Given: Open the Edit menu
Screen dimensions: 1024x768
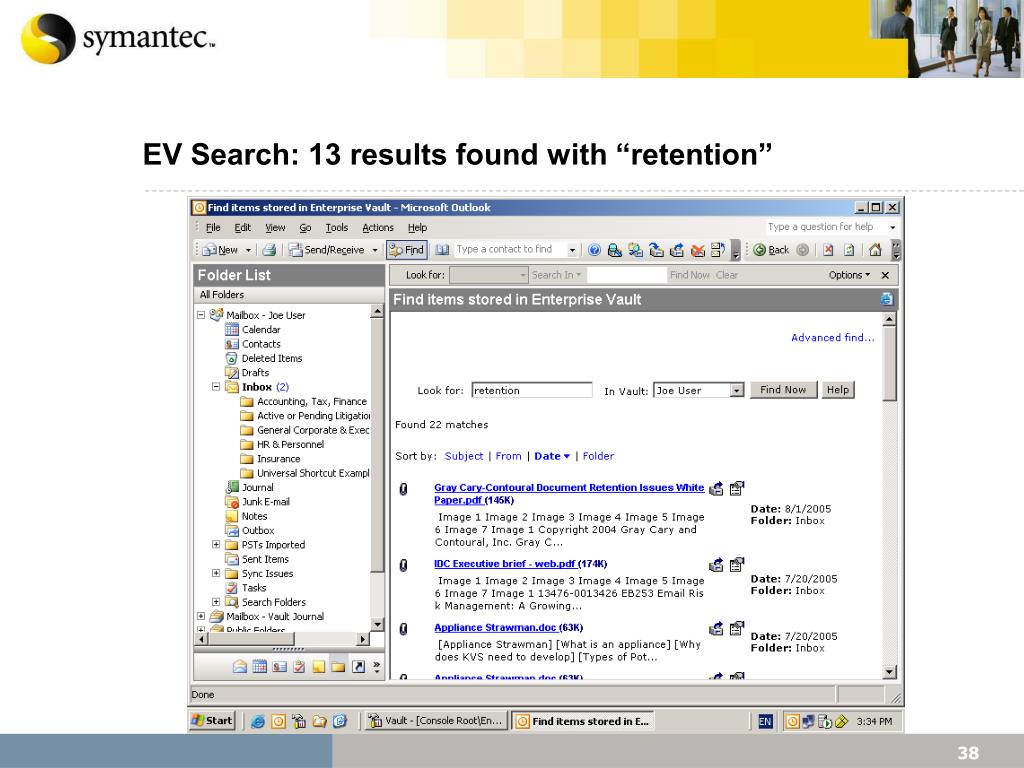Looking at the screenshot, I should click(243, 227).
